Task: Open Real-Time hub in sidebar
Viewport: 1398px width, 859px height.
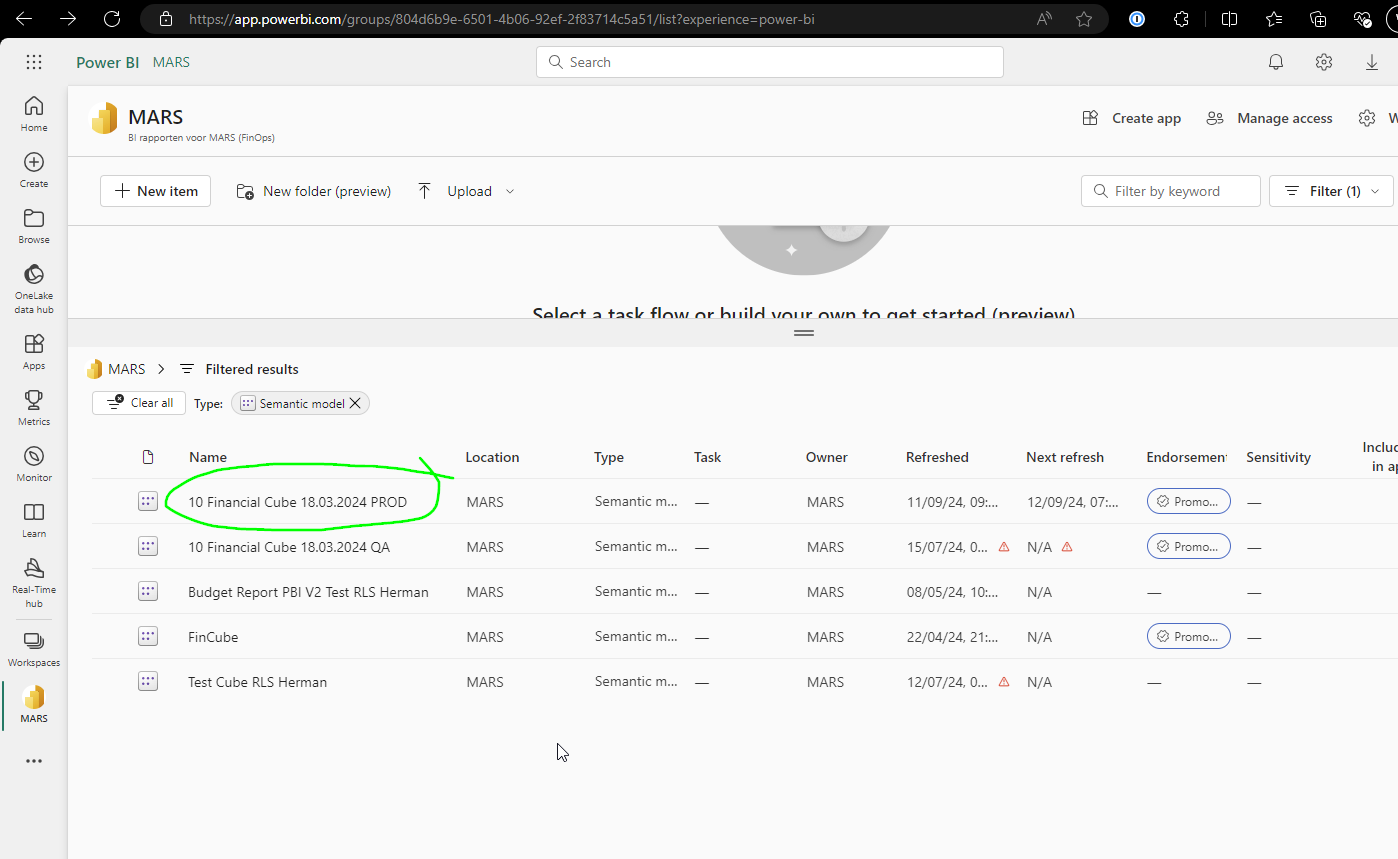Action: [x=34, y=582]
